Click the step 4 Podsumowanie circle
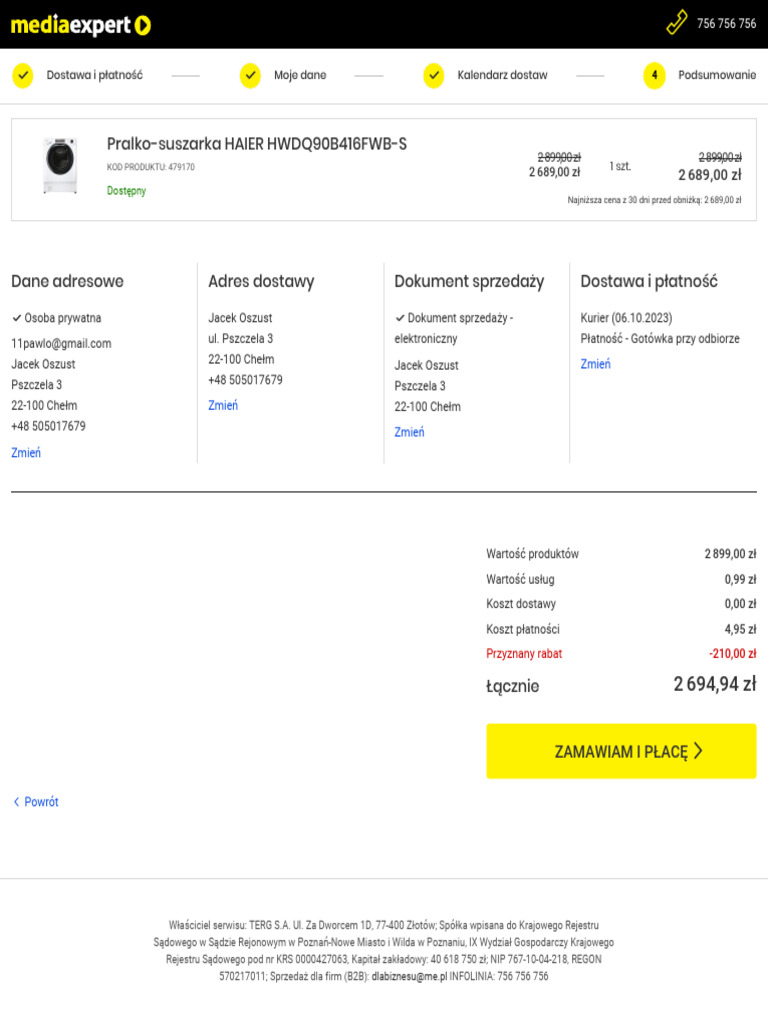 click(x=654, y=75)
